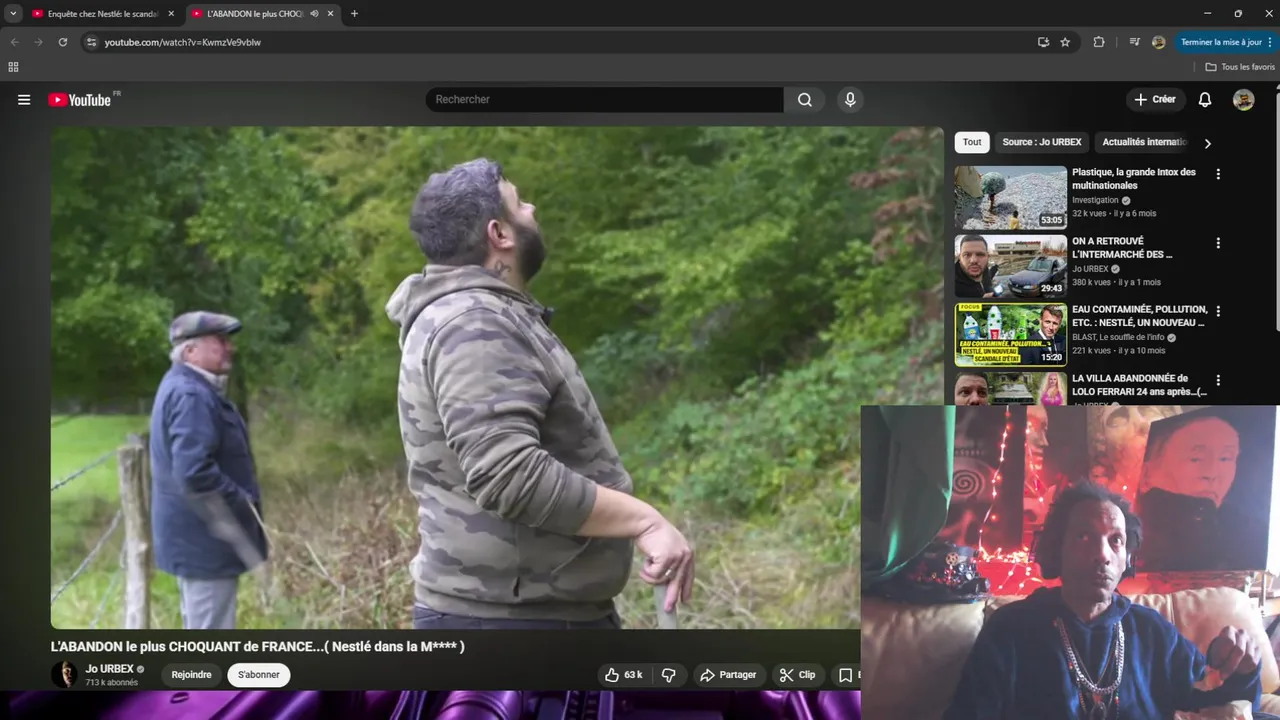
Task: Open Jo URBEX channel avatar
Action: [64, 674]
